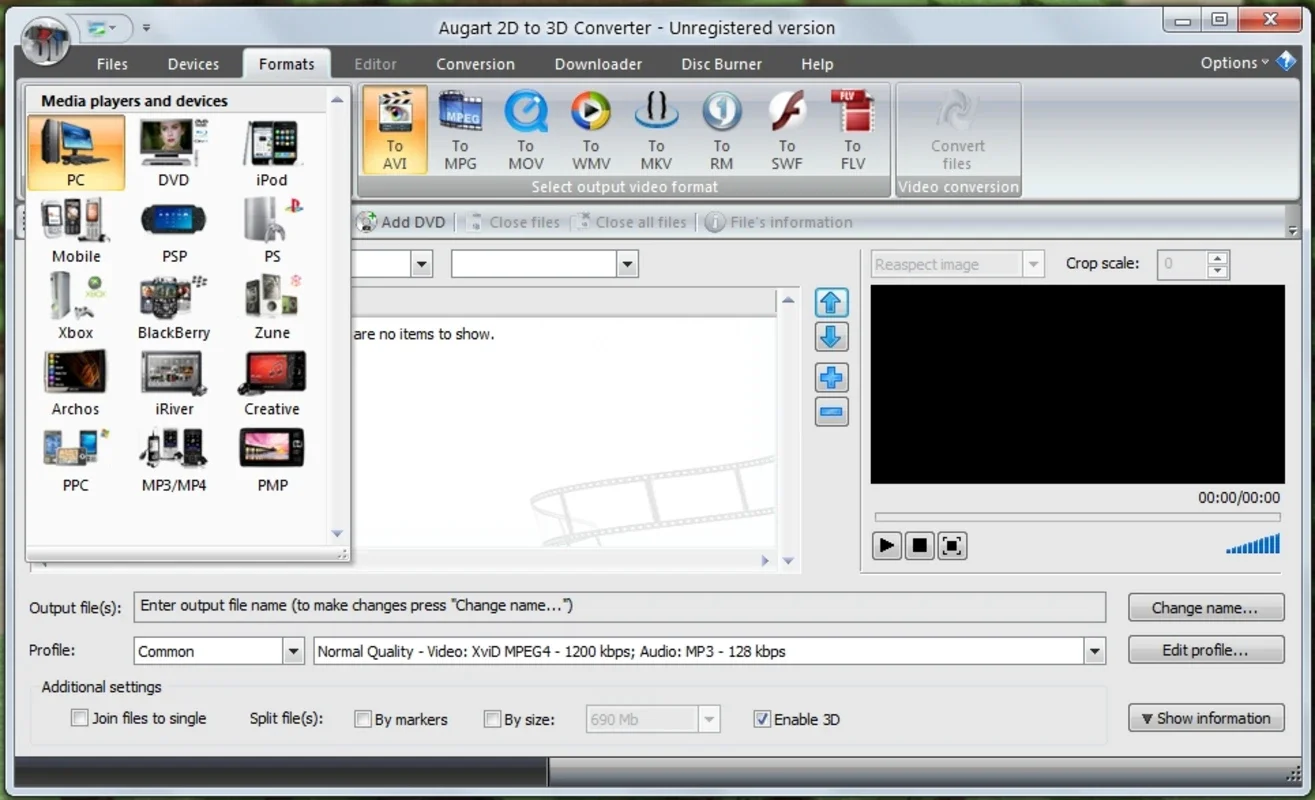Select the PC device icon

click(x=76, y=153)
